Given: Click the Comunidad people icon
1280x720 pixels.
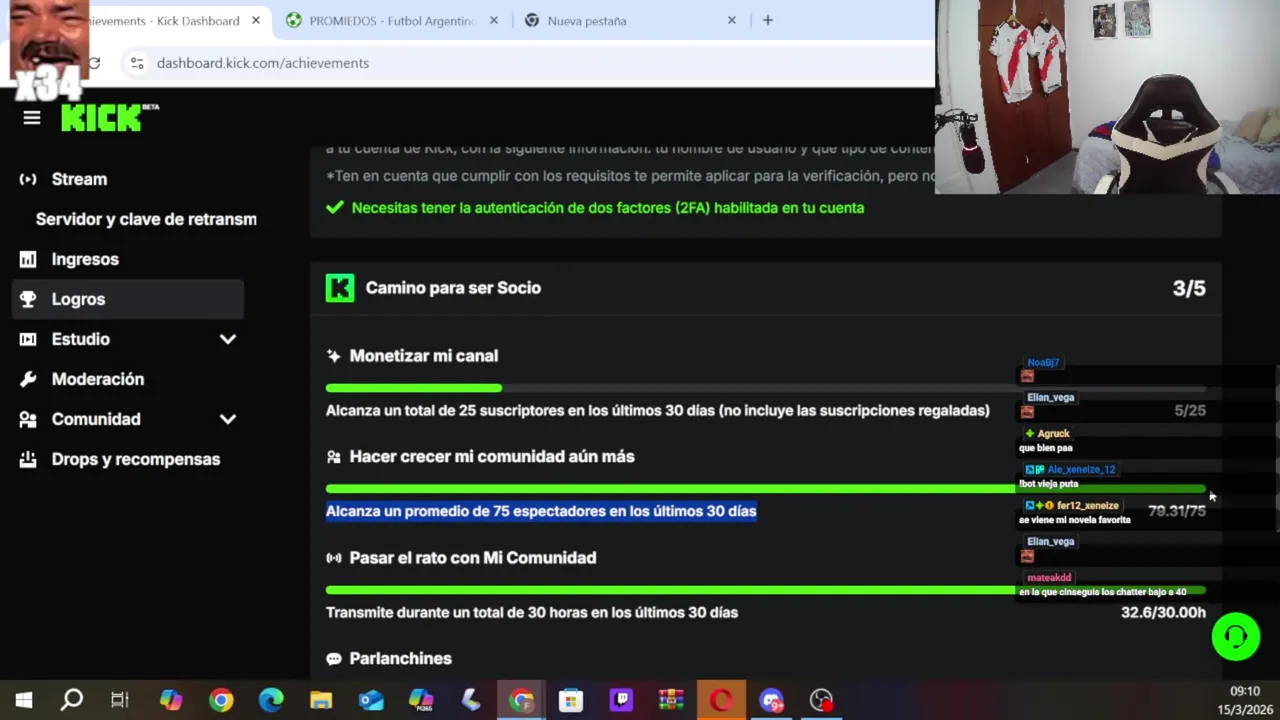Looking at the screenshot, I should tap(28, 419).
